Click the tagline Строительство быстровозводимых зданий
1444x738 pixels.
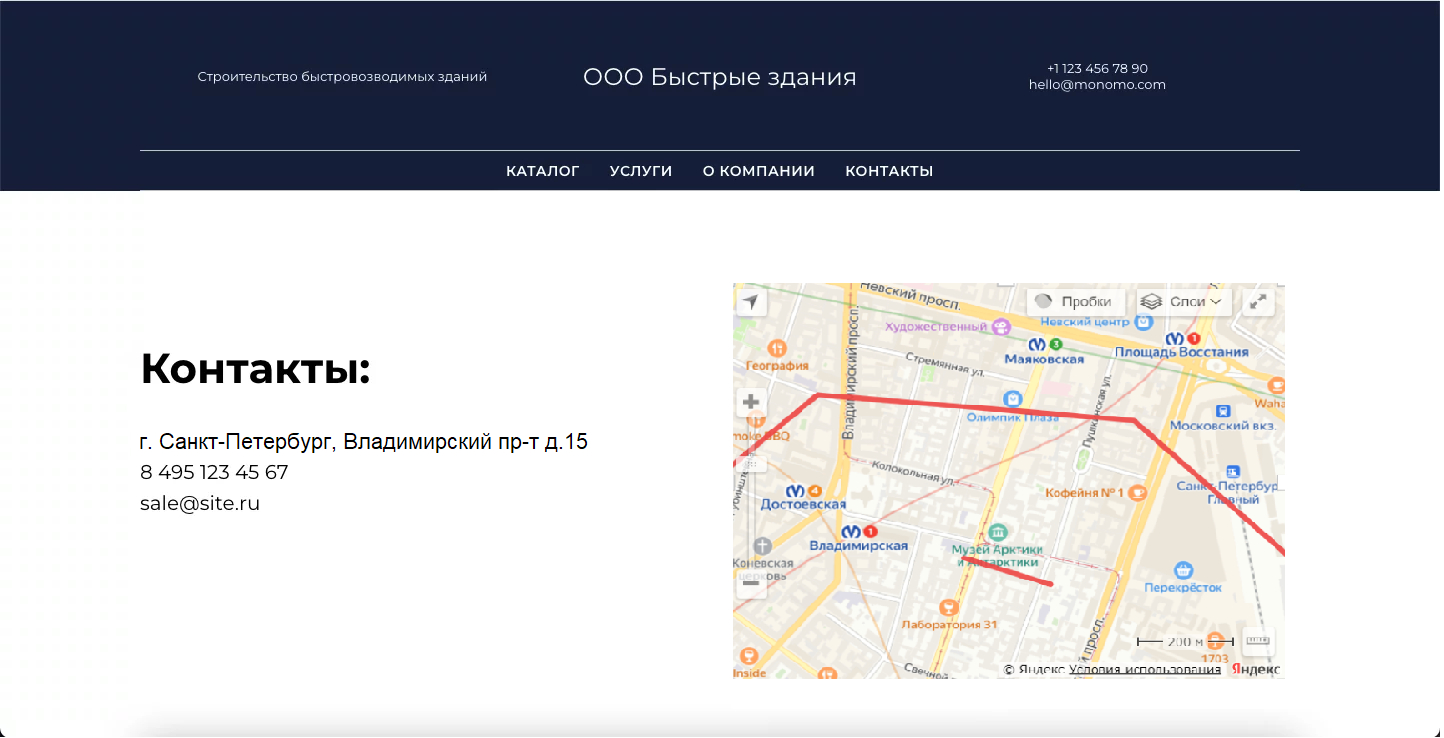[x=342, y=77]
